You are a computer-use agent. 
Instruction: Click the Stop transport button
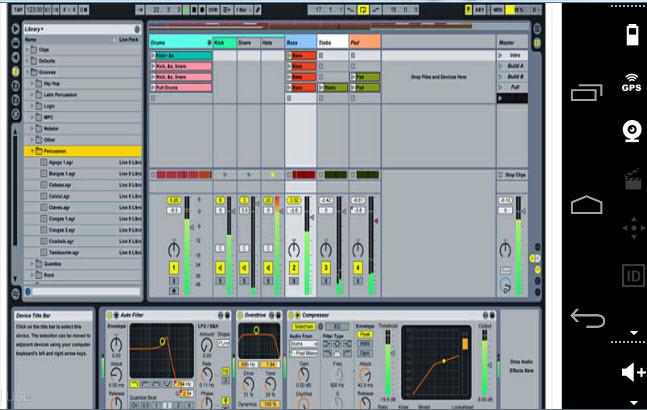tap(194, 9)
